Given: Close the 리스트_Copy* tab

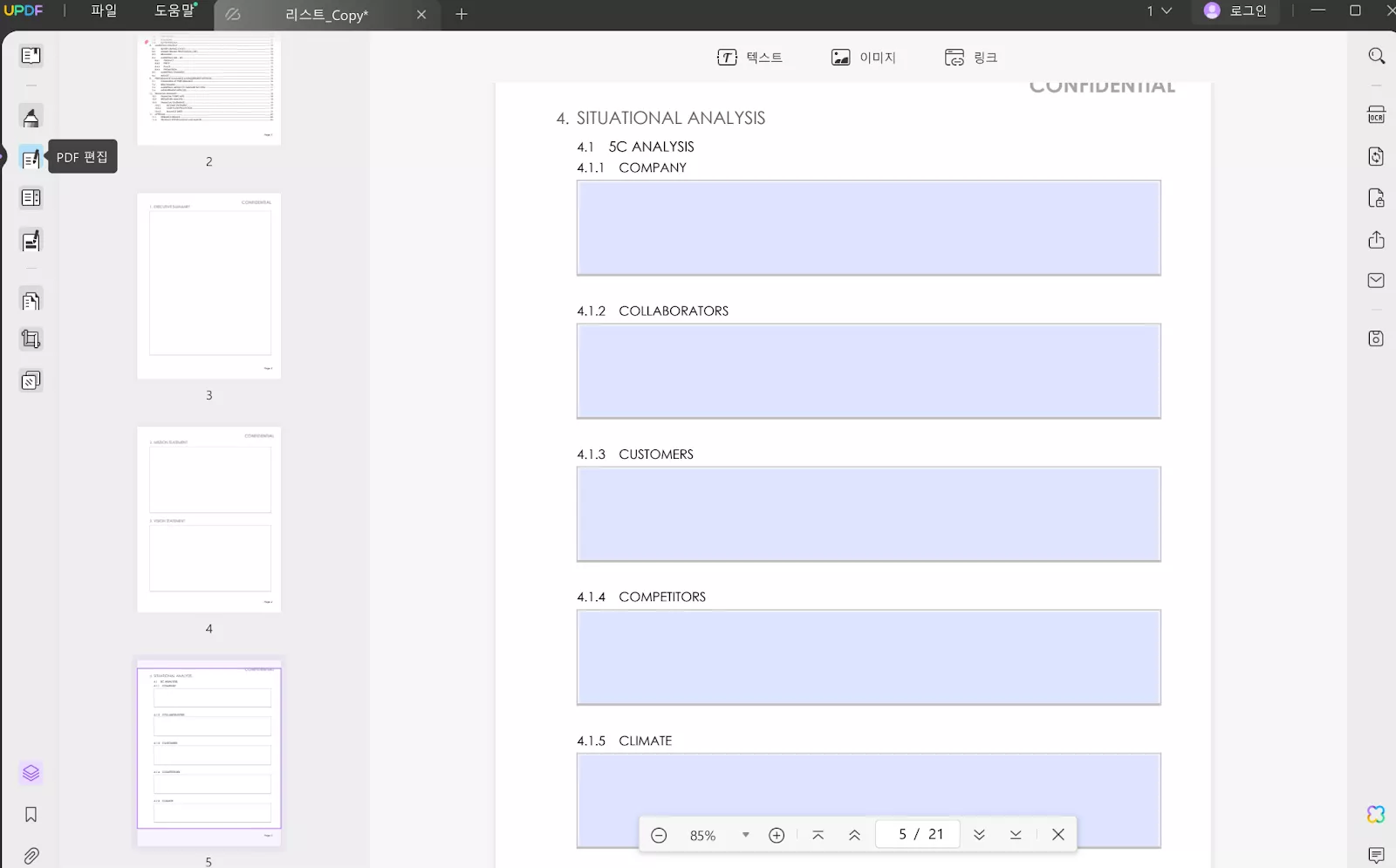Looking at the screenshot, I should (421, 15).
